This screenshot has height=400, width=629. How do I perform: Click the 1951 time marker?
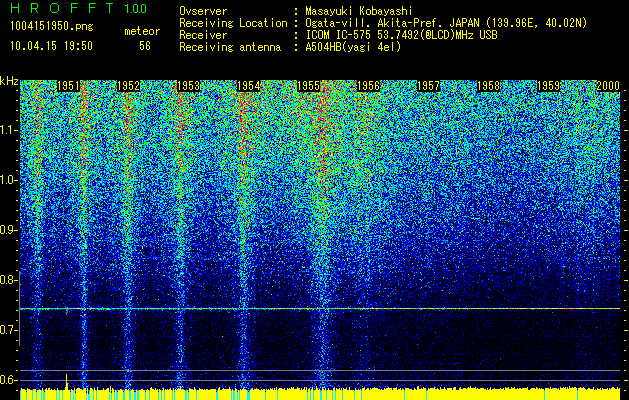click(69, 86)
